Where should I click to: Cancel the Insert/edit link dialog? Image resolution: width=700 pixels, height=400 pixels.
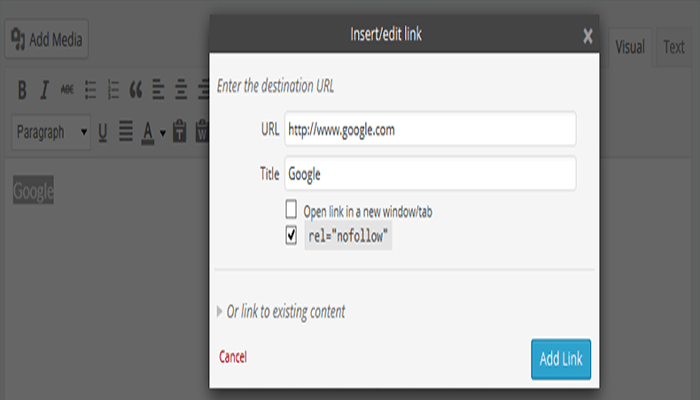coord(232,356)
